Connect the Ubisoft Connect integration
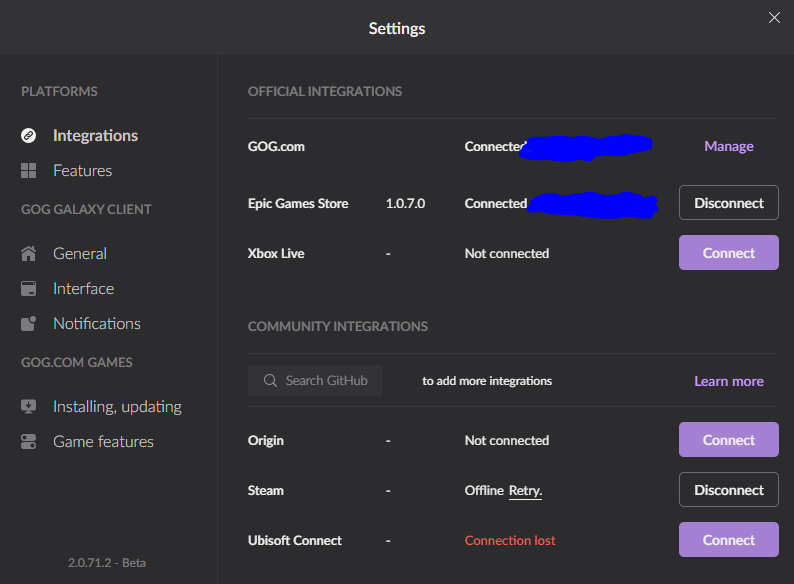The height and width of the screenshot is (584, 794). 729,539
